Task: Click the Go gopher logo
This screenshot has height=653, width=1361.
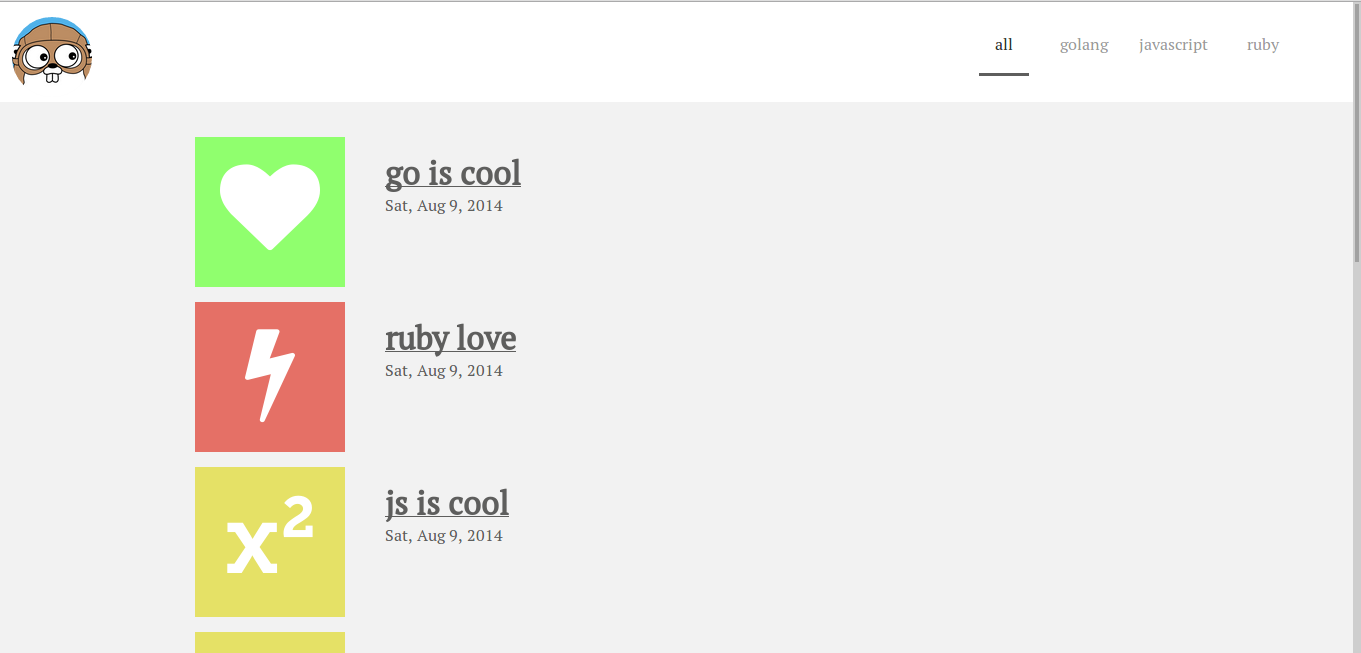Action: [x=52, y=51]
